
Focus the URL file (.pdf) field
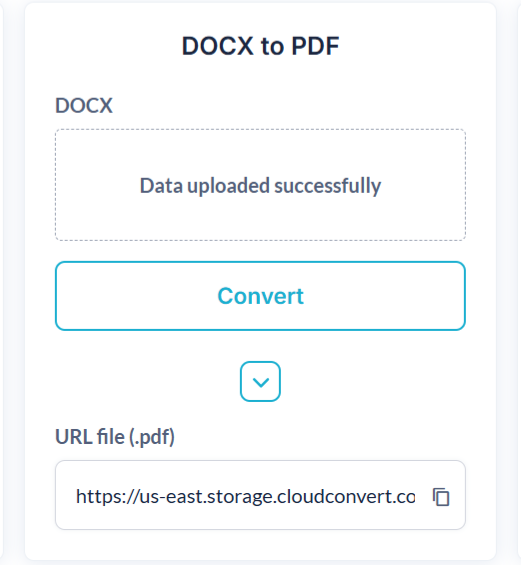coord(260,495)
